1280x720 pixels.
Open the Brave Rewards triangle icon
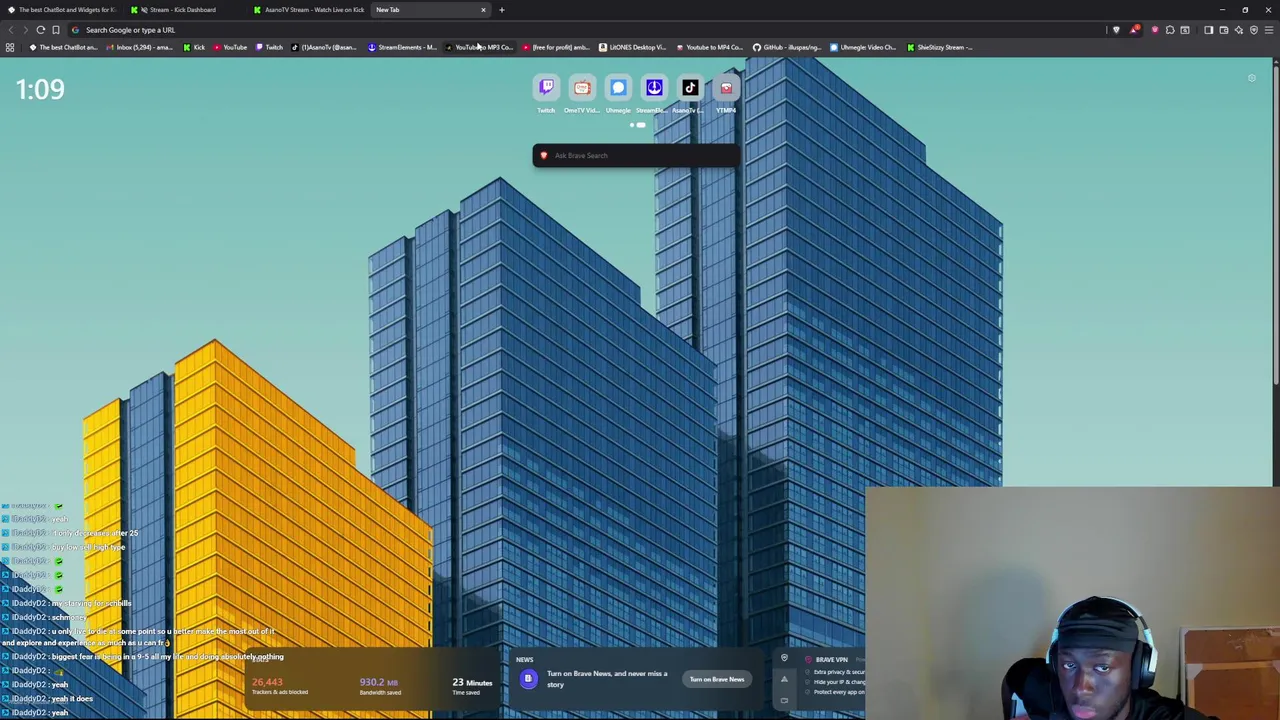point(1134,30)
